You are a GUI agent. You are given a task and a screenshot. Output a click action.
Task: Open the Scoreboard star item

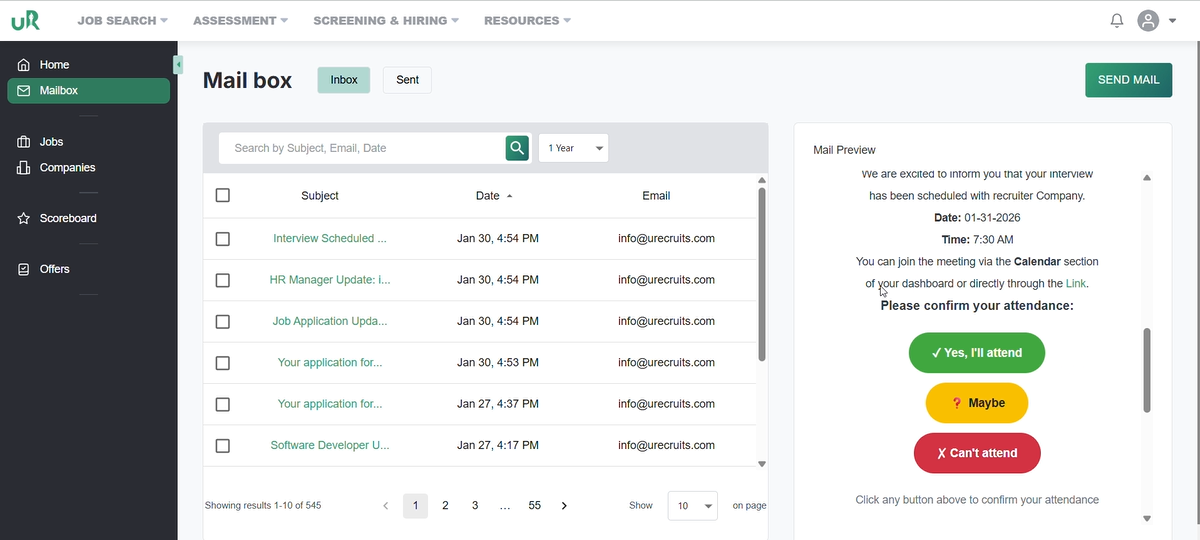pos(67,218)
